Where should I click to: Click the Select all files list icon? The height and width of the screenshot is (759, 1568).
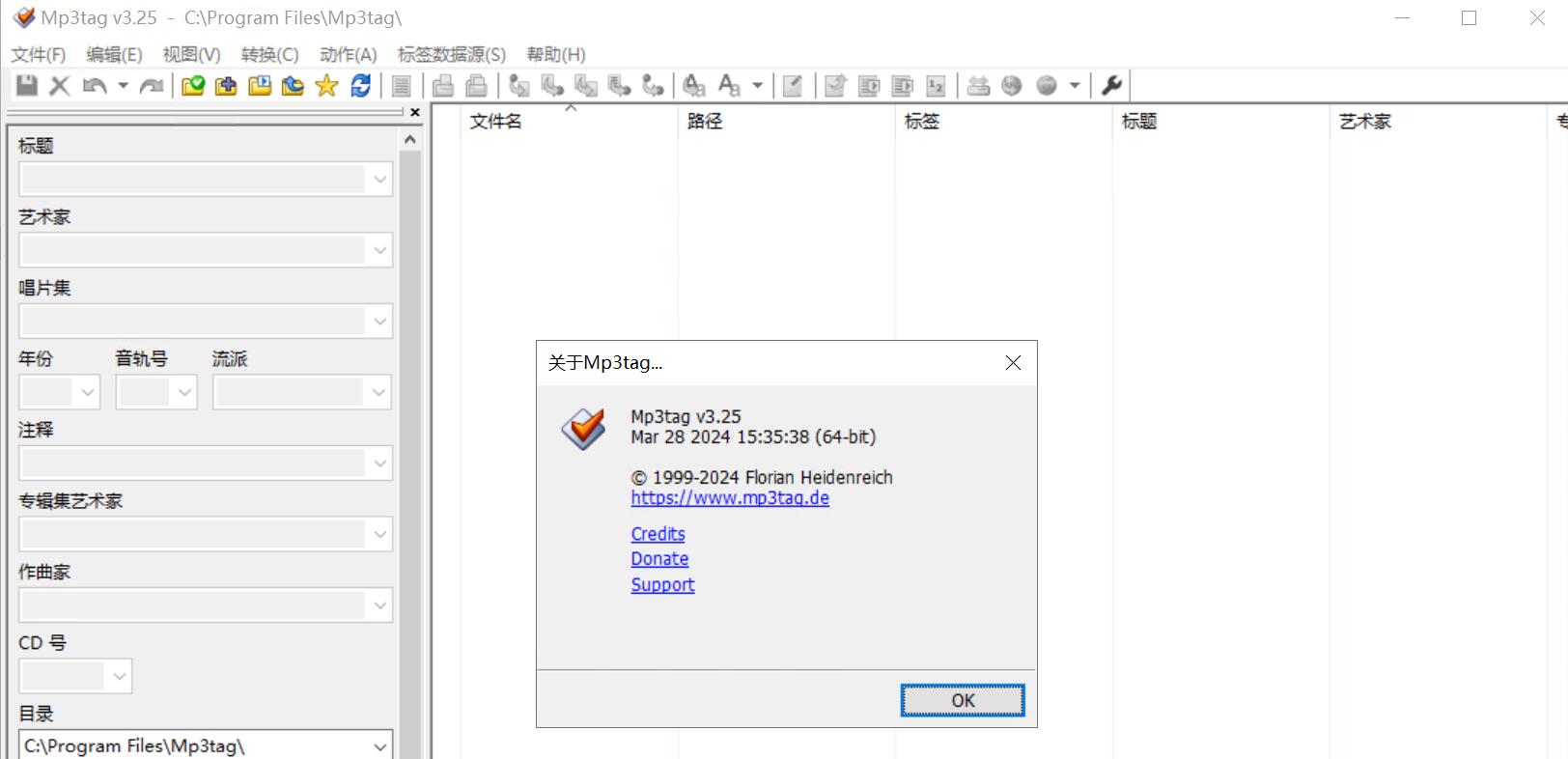pos(402,86)
